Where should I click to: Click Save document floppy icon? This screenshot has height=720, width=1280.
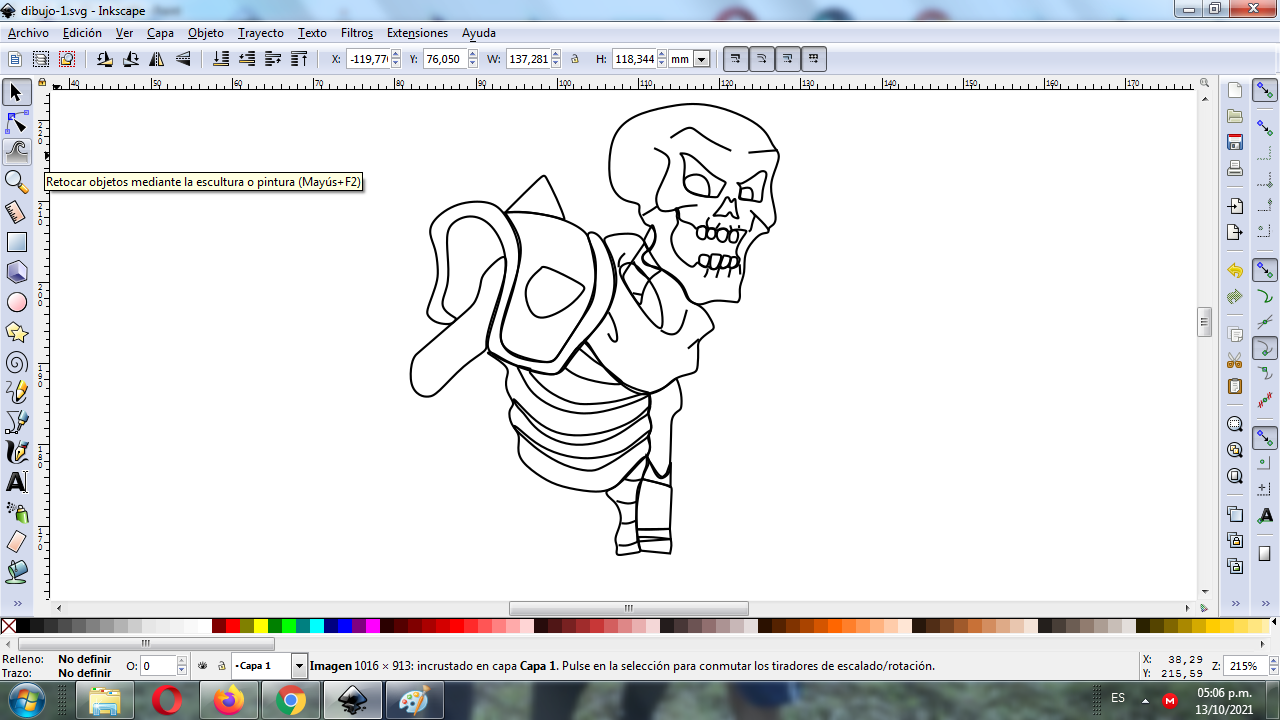(1235, 142)
